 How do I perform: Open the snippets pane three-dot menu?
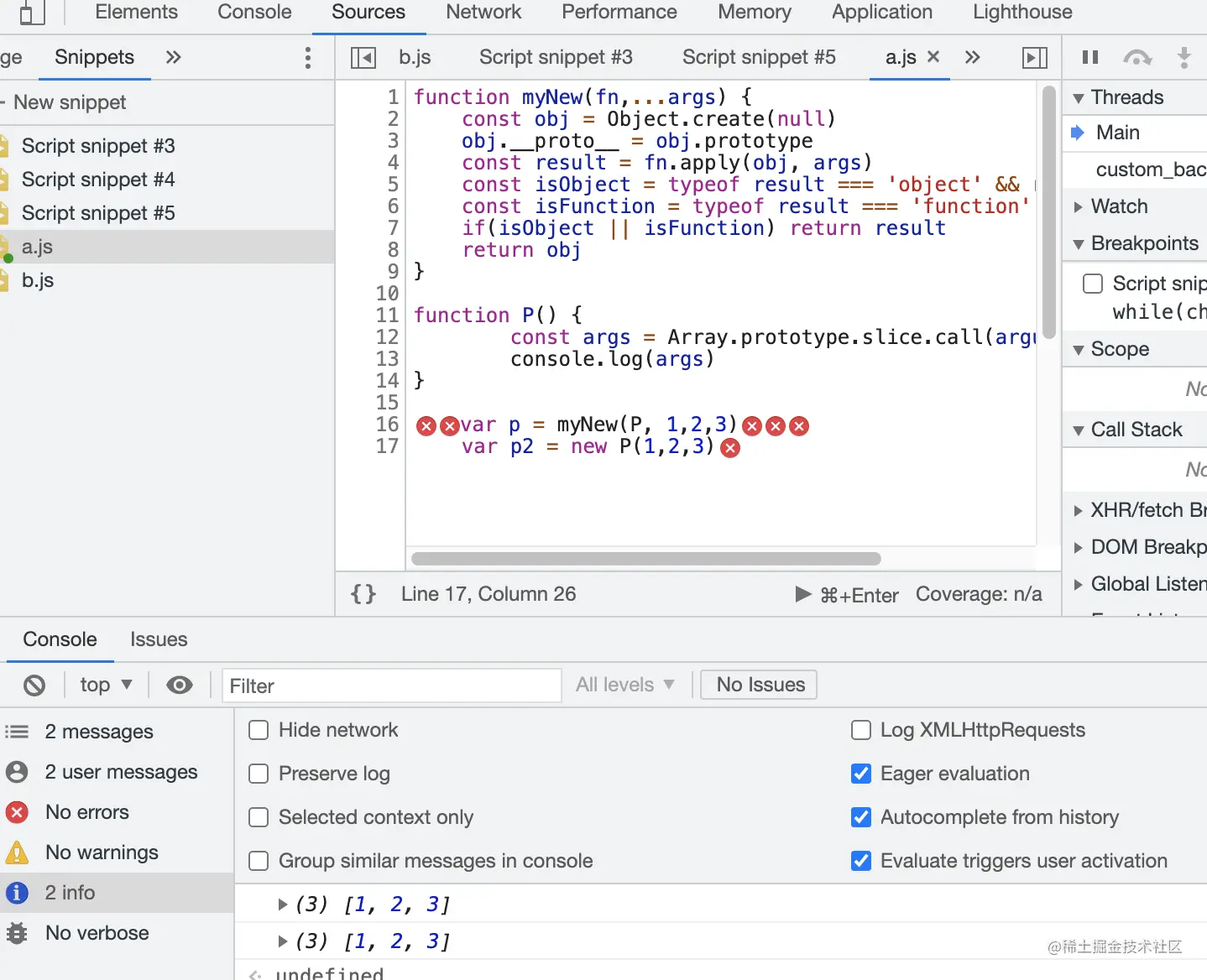click(308, 57)
